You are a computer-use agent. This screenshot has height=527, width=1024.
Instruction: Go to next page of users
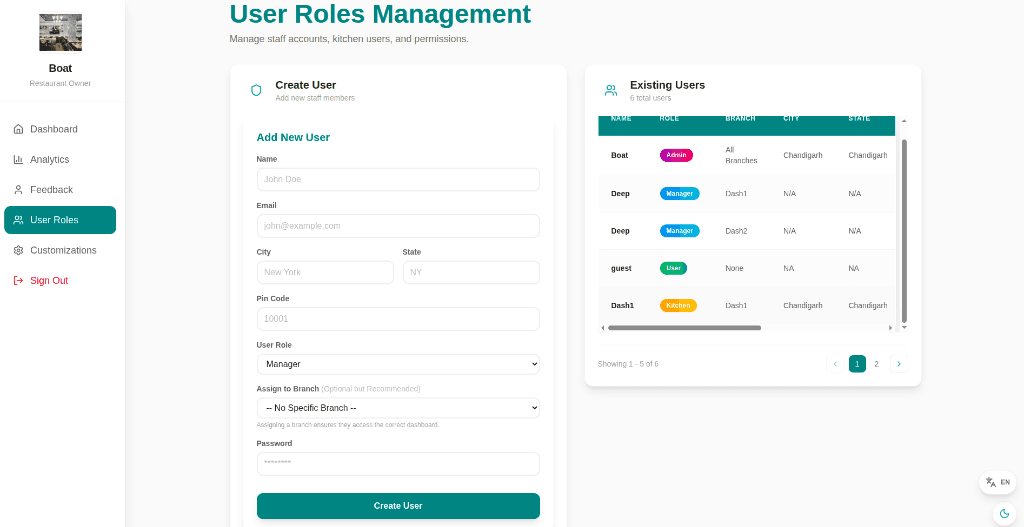tap(899, 364)
